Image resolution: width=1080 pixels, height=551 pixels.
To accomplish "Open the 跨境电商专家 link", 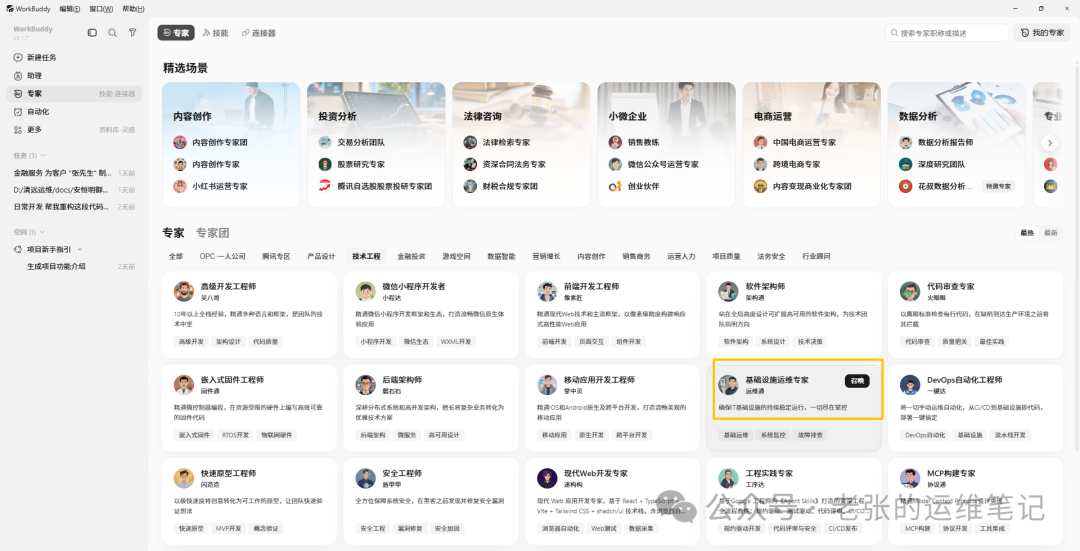I will pyautogui.click(x=796, y=164).
